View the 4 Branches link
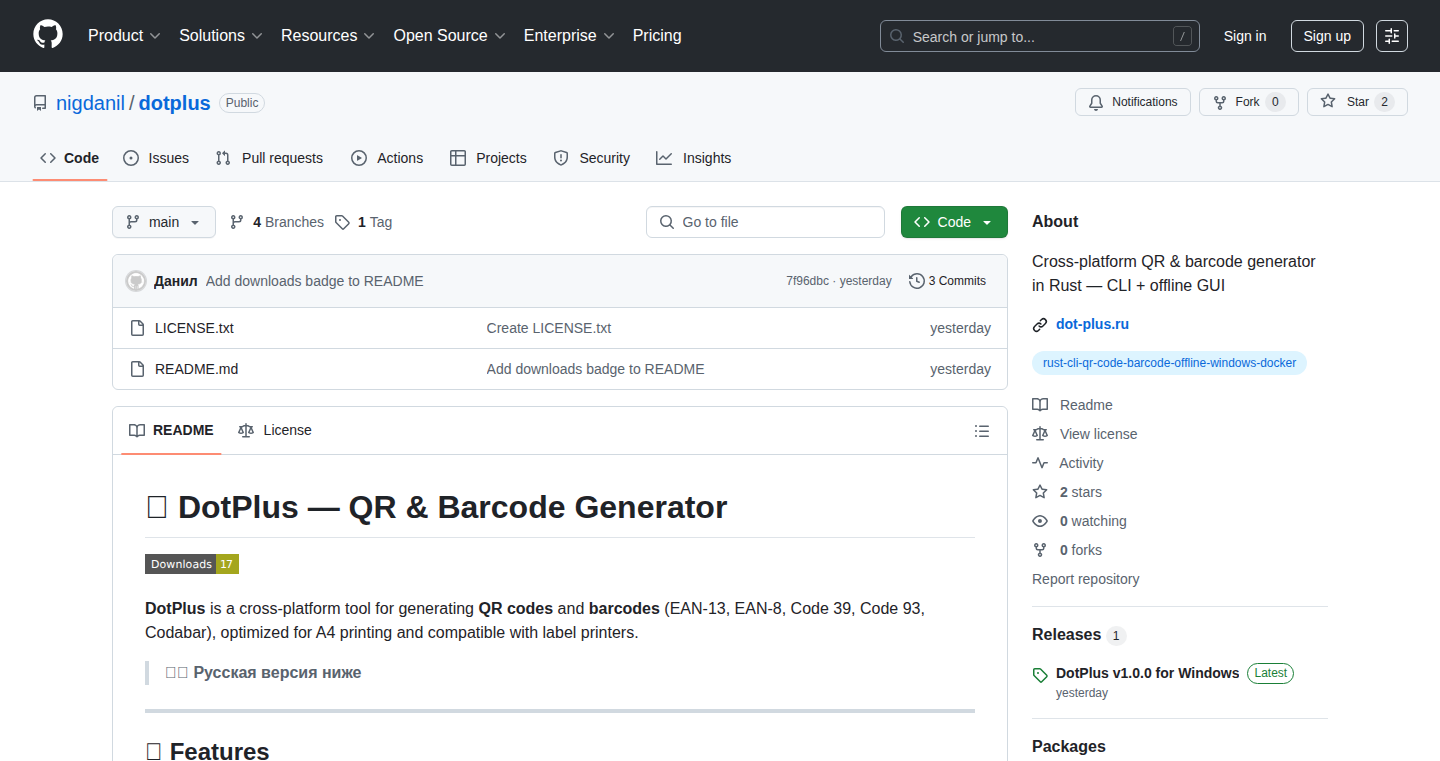Image resolution: width=1440 pixels, height=761 pixels. coord(277,222)
